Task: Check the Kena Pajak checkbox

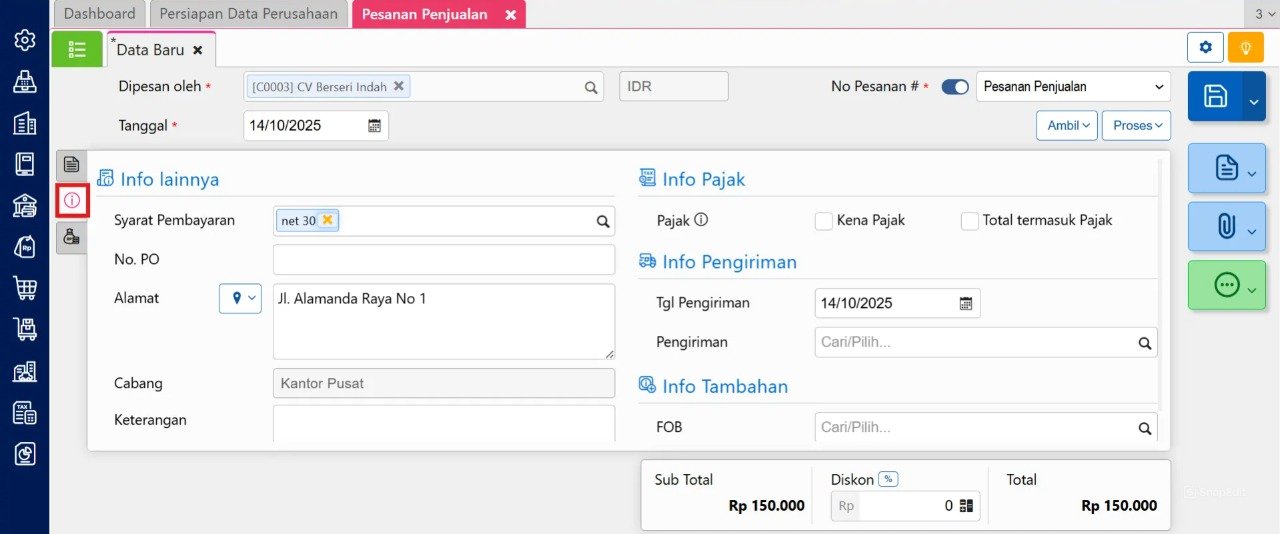Action: click(x=824, y=221)
